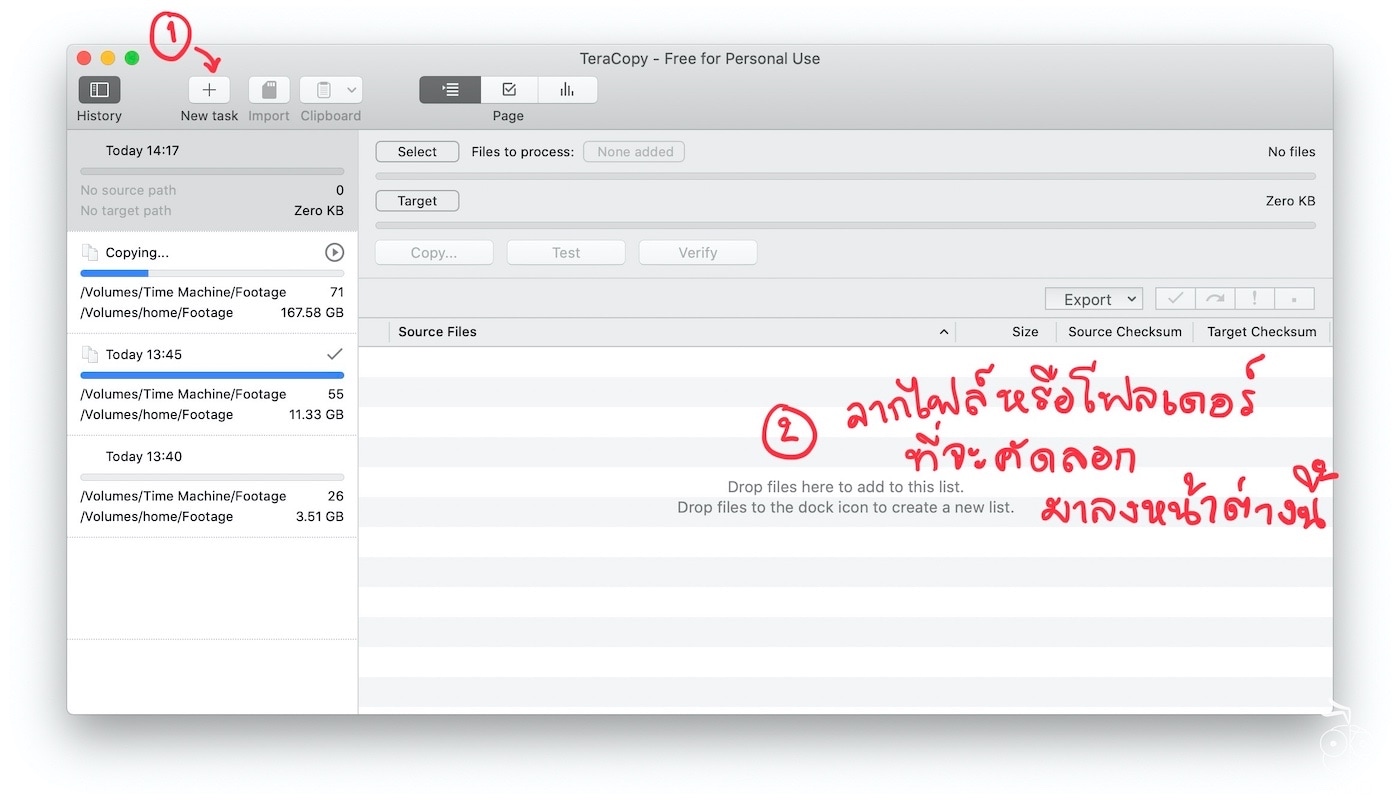Select the Copying... history task

212,283
